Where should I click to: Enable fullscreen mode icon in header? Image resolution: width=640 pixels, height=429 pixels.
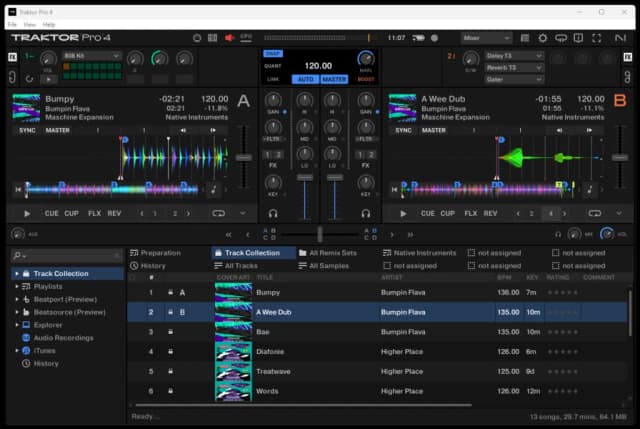[x=597, y=38]
